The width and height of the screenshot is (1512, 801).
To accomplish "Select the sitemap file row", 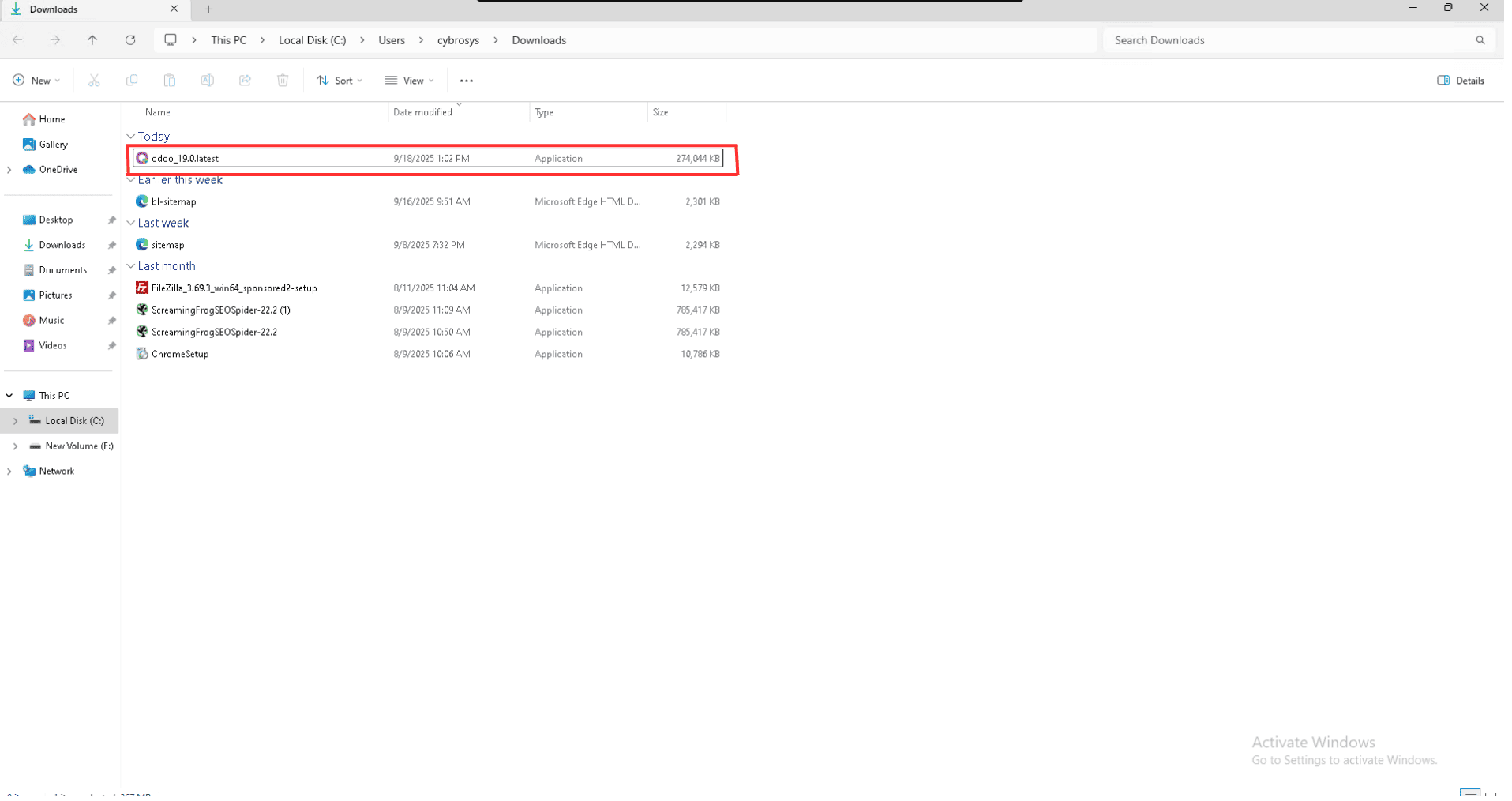I will [x=430, y=246].
